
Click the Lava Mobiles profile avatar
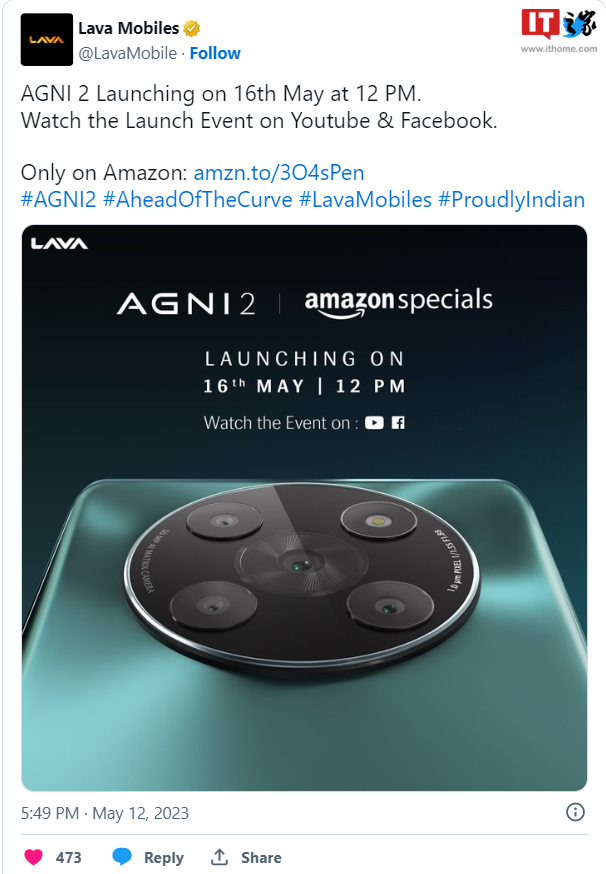click(46, 40)
